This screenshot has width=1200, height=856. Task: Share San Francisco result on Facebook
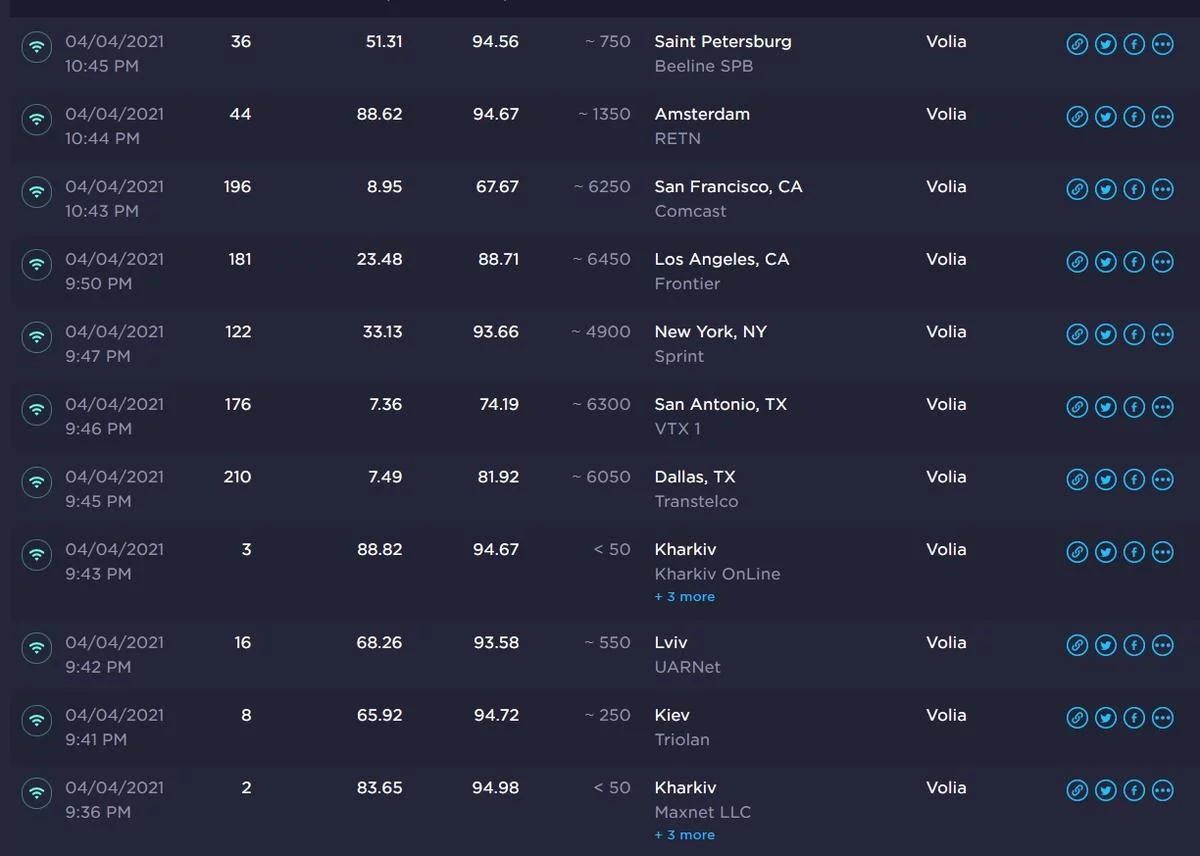click(x=1134, y=190)
